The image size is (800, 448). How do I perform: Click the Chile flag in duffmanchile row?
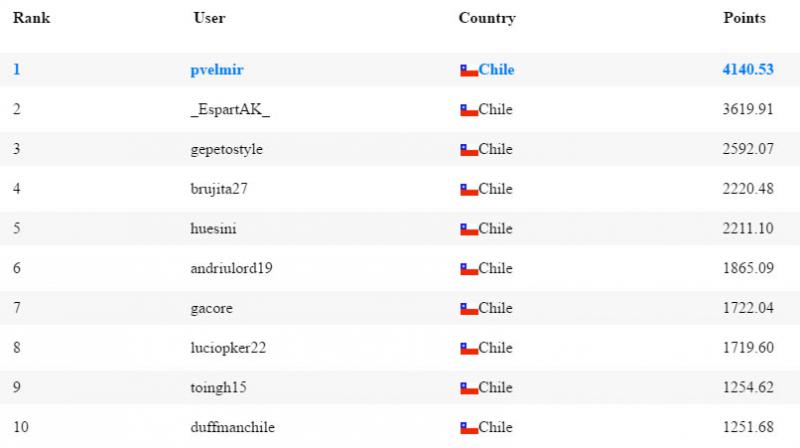click(x=469, y=428)
